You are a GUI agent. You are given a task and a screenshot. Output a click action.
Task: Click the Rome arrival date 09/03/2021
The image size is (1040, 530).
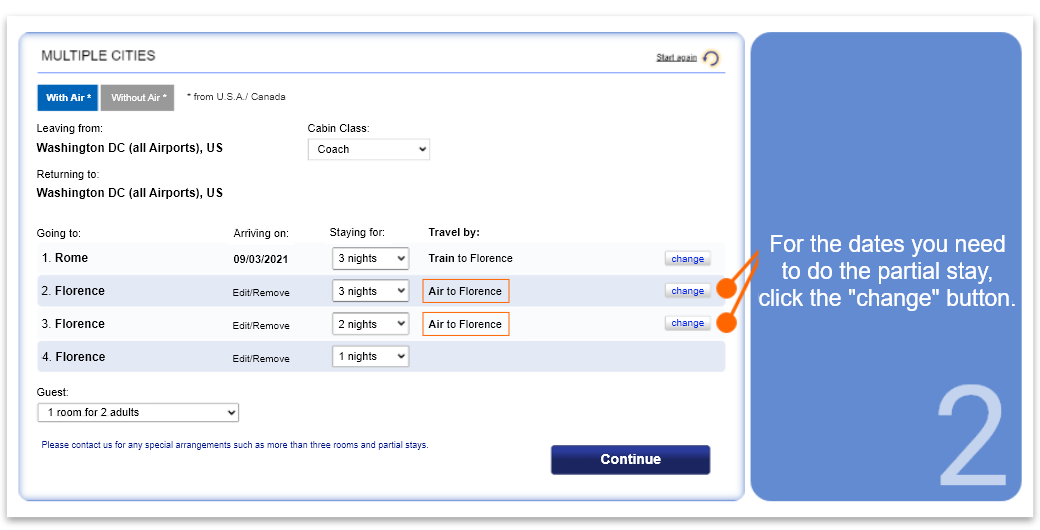point(261,259)
